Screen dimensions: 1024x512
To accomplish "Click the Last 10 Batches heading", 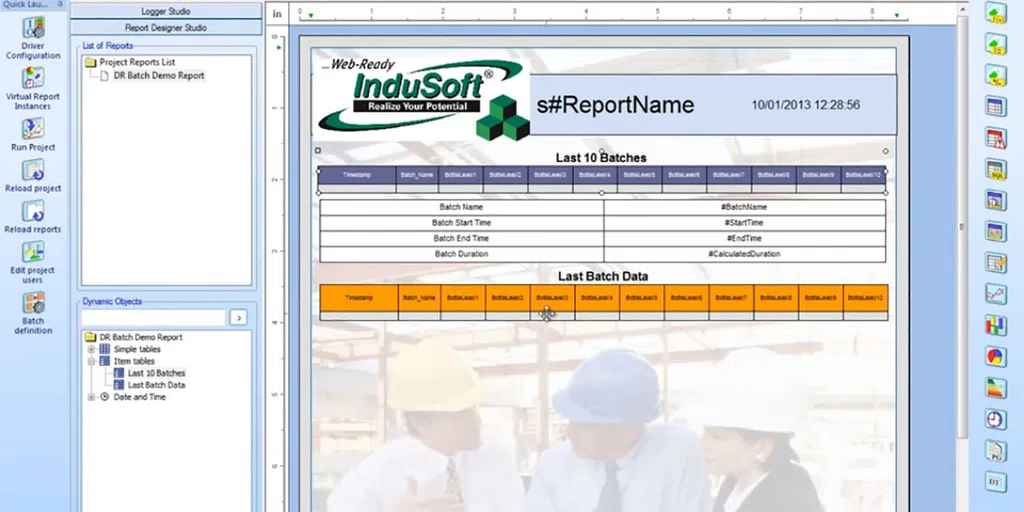I will [601, 157].
